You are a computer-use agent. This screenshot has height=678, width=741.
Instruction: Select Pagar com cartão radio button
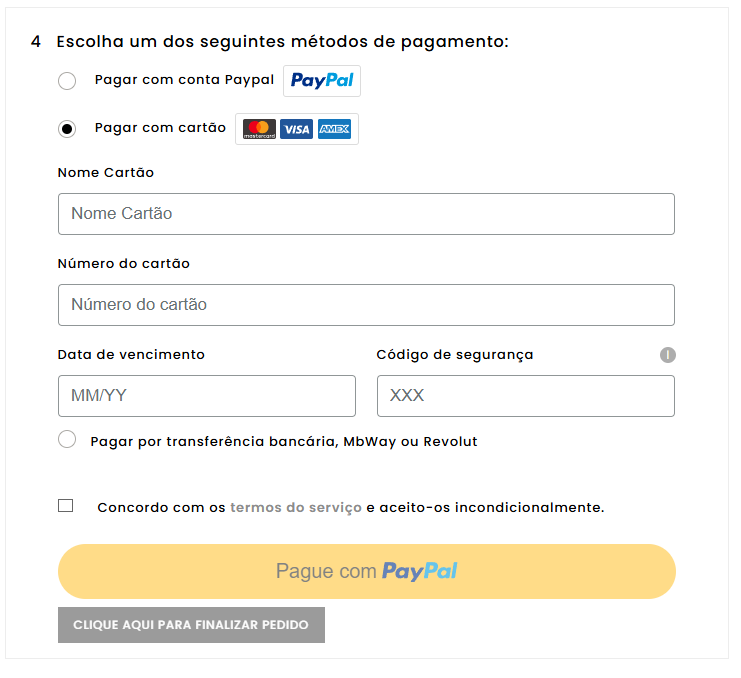pyautogui.click(x=67, y=129)
